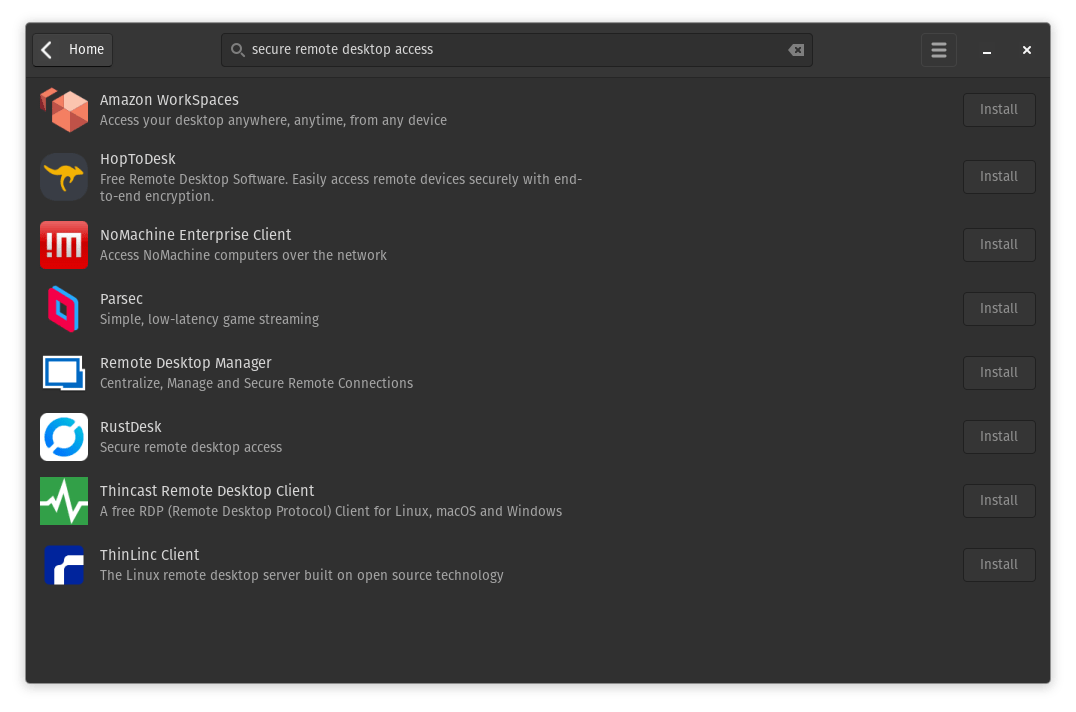Install Remote Desktop Manager
Image resolution: width=1076 pixels, height=712 pixels.
tap(999, 372)
